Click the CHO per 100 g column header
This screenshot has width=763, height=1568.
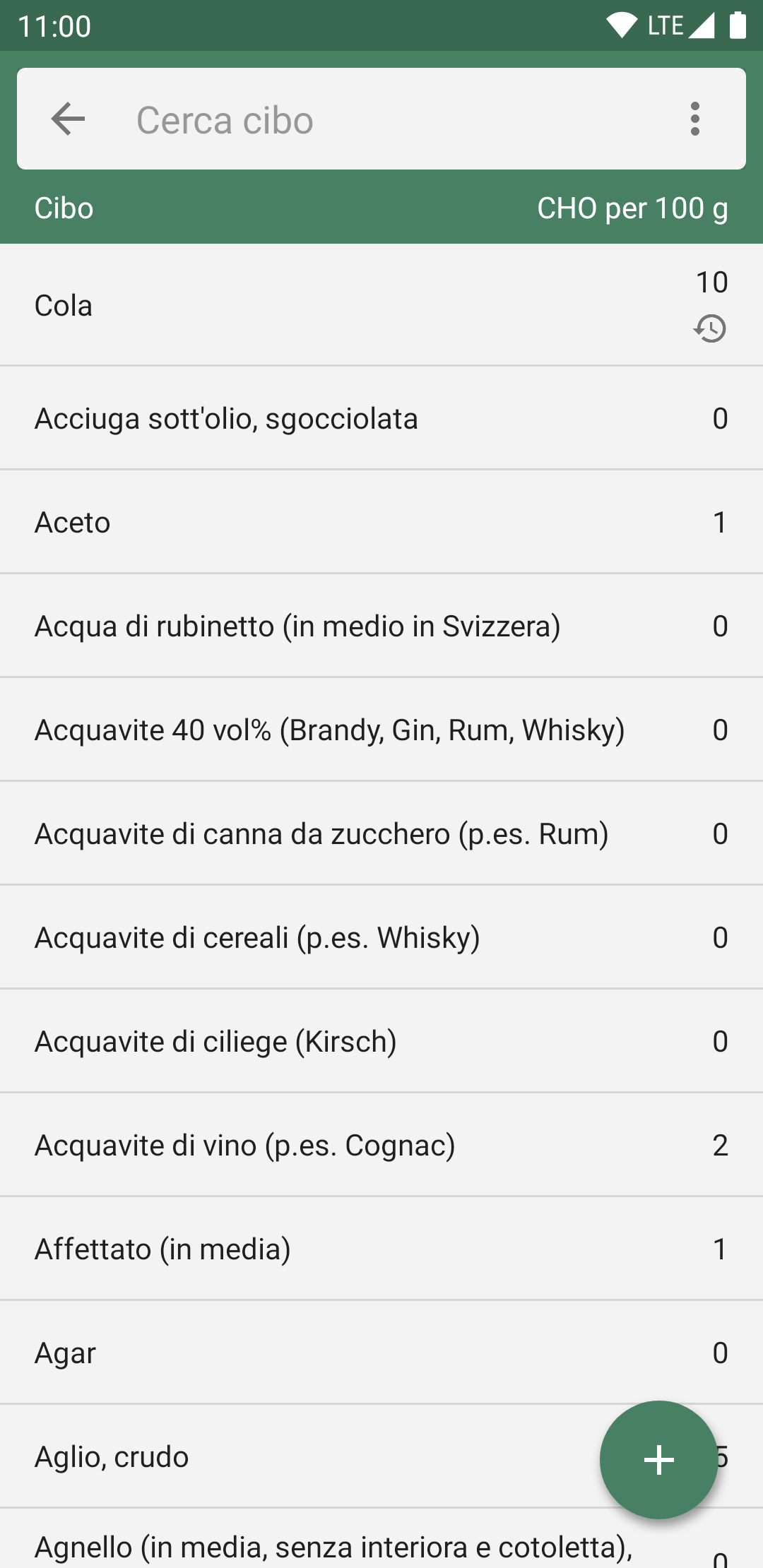(632, 208)
